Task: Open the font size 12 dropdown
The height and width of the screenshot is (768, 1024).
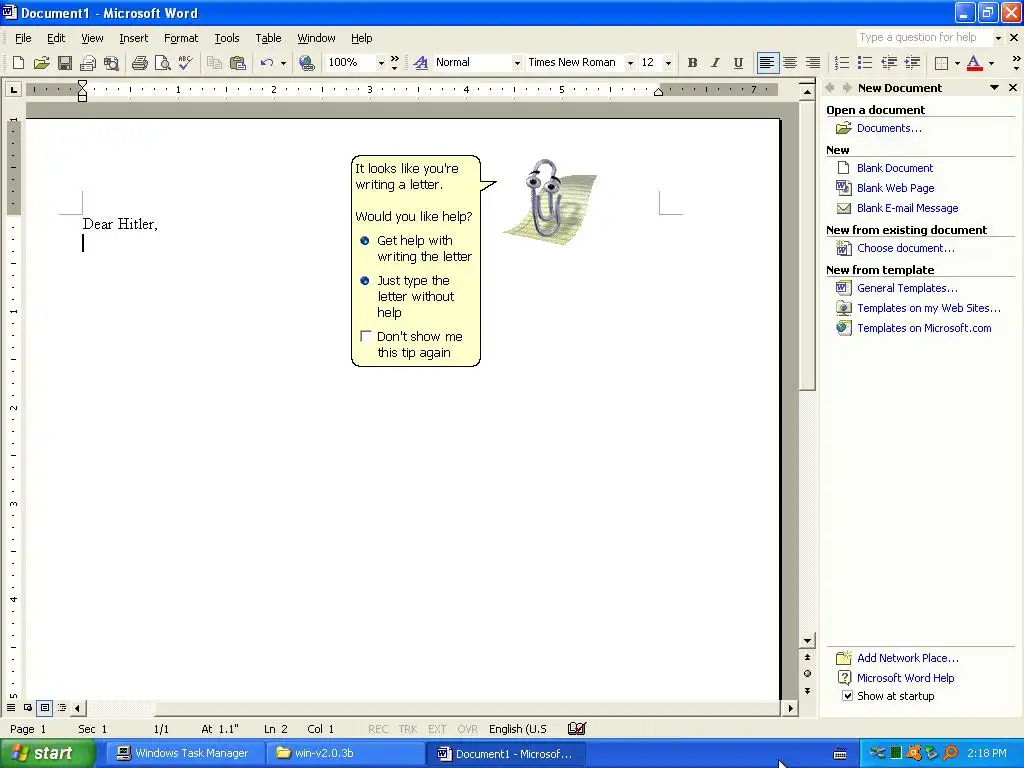Action: [667, 63]
